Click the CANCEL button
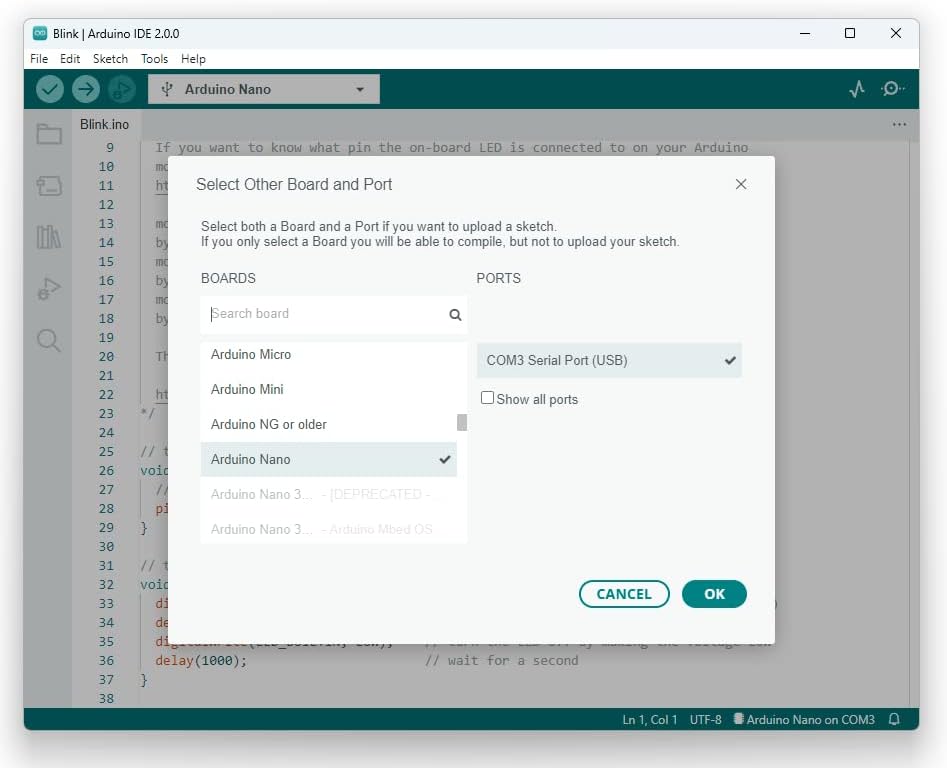 [624, 594]
